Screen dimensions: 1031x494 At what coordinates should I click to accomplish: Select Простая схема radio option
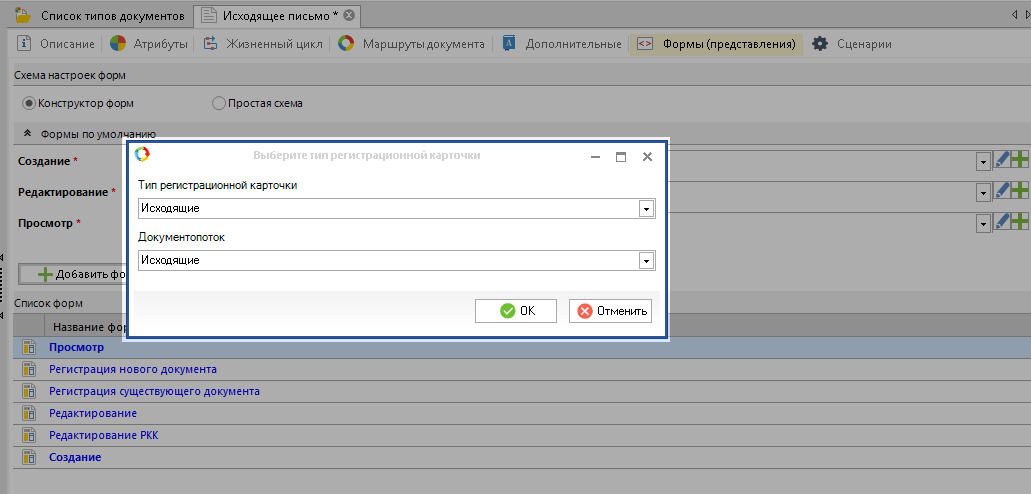click(x=219, y=103)
